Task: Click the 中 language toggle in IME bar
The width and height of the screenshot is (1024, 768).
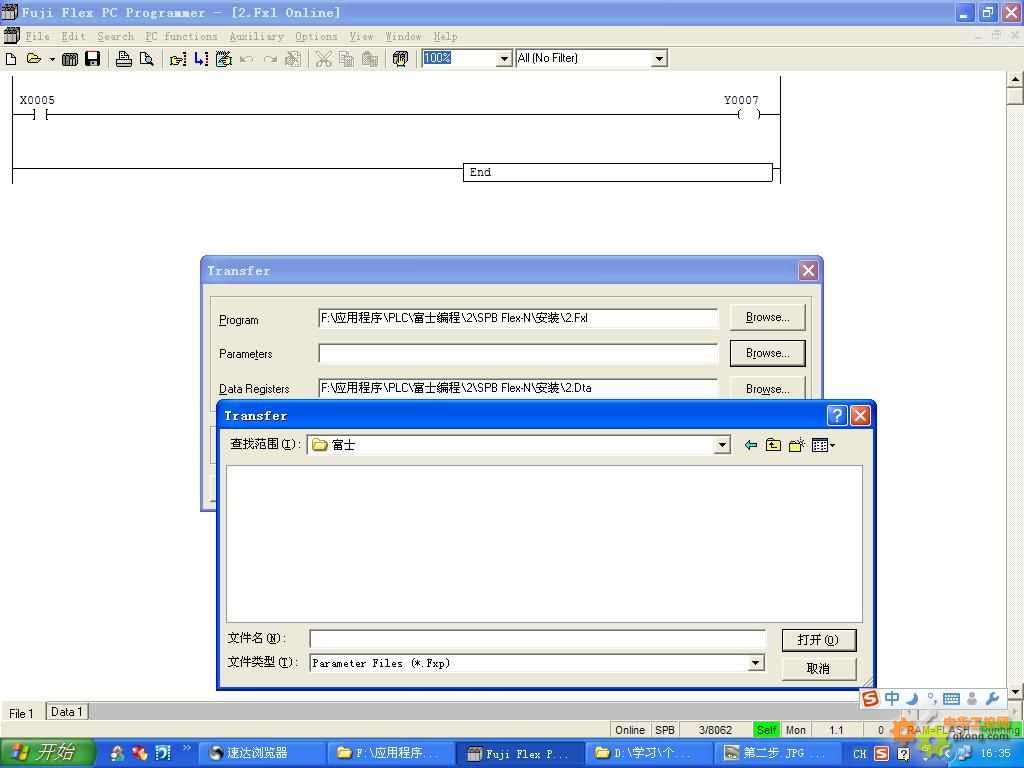Action: pyautogui.click(x=892, y=699)
